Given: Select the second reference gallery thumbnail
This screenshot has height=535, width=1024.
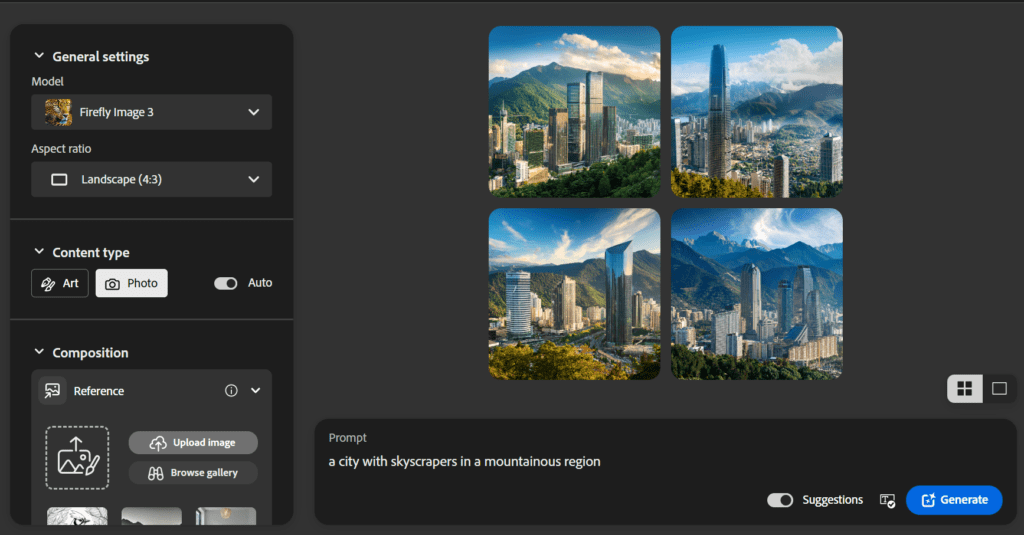Looking at the screenshot, I should [x=152, y=516].
